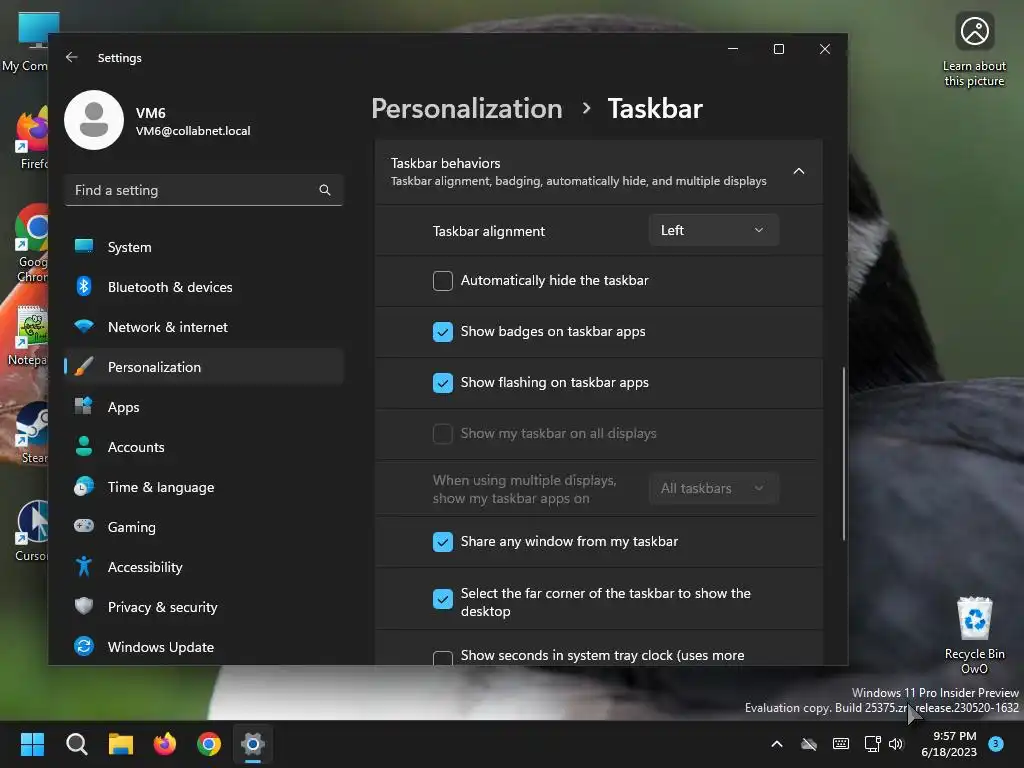This screenshot has height=768, width=1024.
Task: Select the Firefox desktop shortcut
Action: [29, 138]
